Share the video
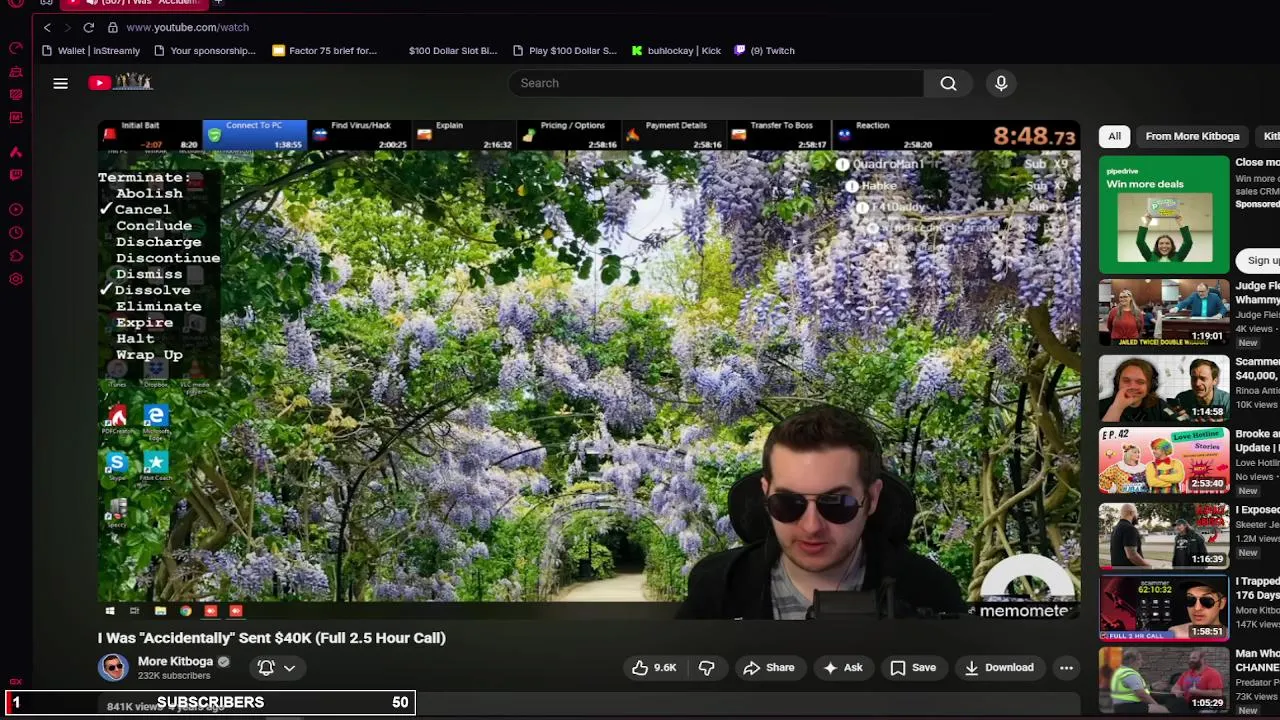1280x720 pixels. coord(768,668)
